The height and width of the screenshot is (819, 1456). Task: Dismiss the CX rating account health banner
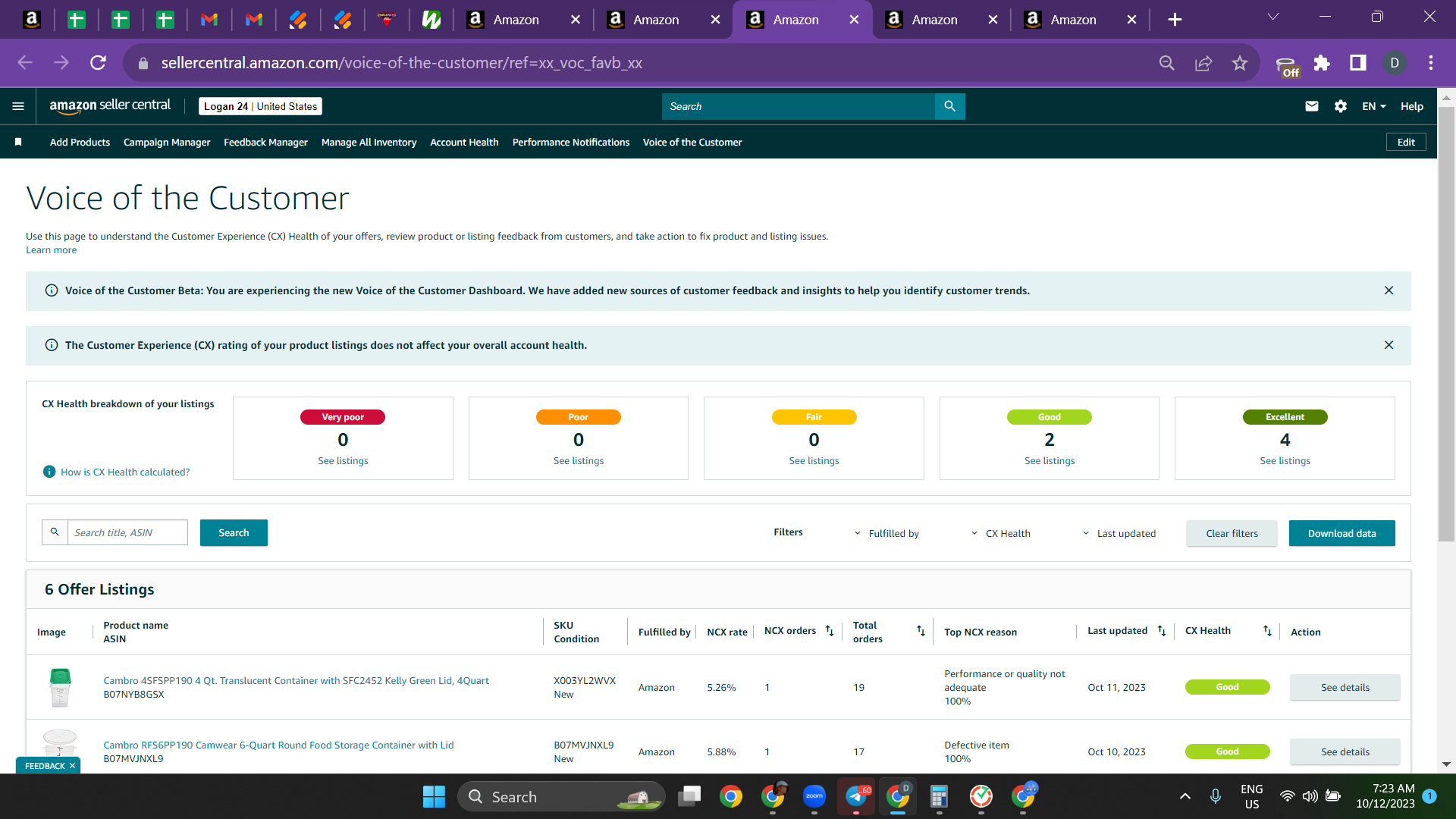[x=1389, y=345]
